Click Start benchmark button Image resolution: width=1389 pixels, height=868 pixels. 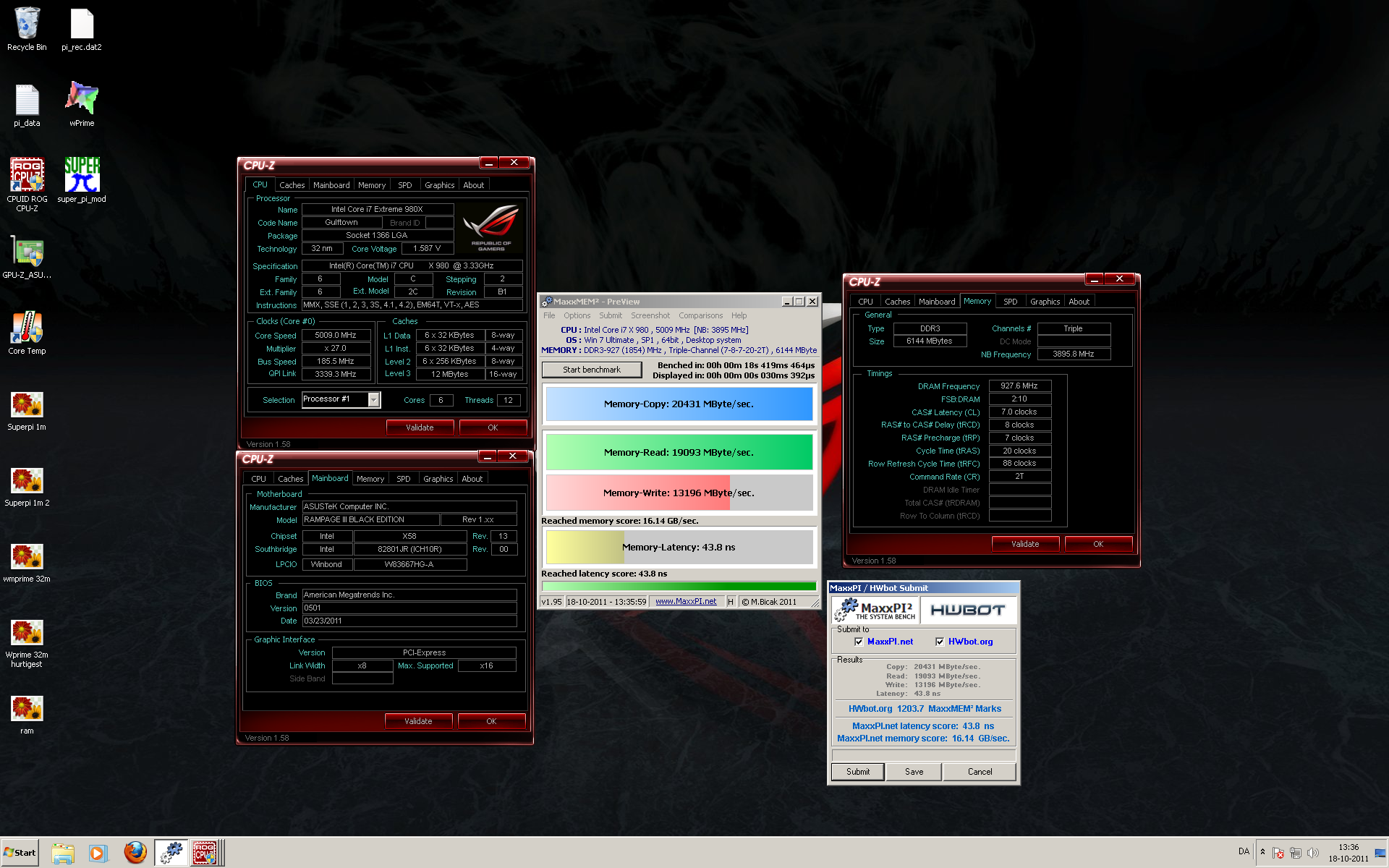point(592,370)
